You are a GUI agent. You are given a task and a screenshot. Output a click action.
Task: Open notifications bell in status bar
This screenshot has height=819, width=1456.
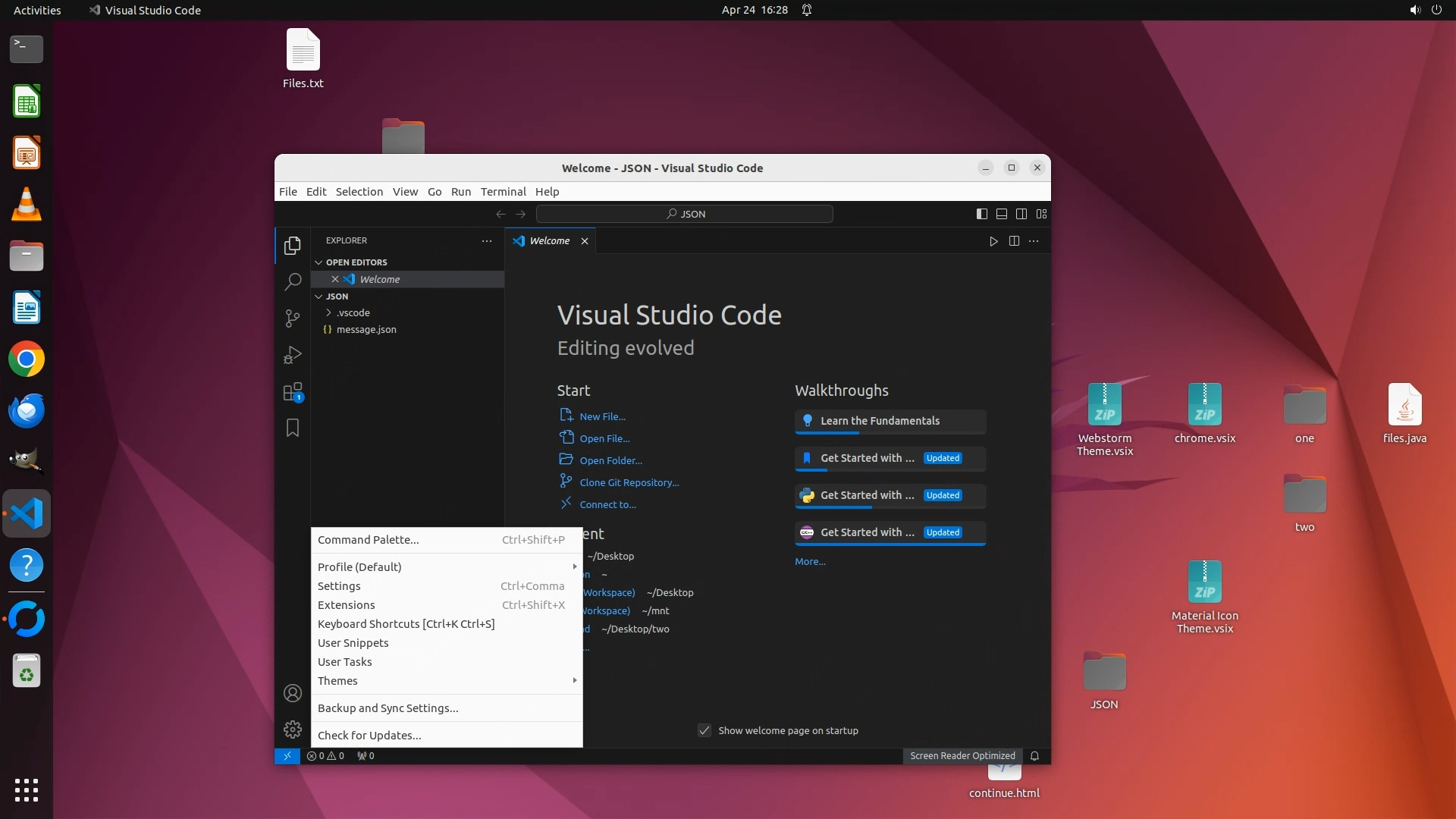pyautogui.click(x=1034, y=756)
